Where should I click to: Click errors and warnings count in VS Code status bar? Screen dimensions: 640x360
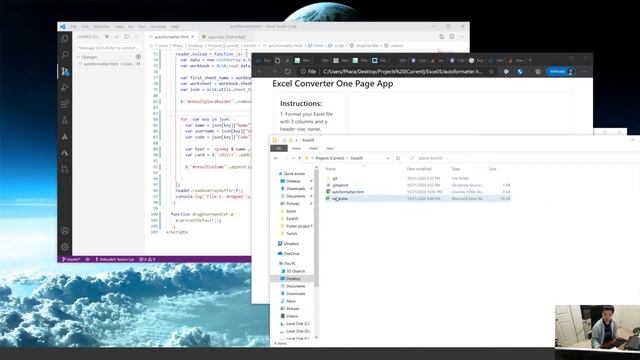point(147,259)
